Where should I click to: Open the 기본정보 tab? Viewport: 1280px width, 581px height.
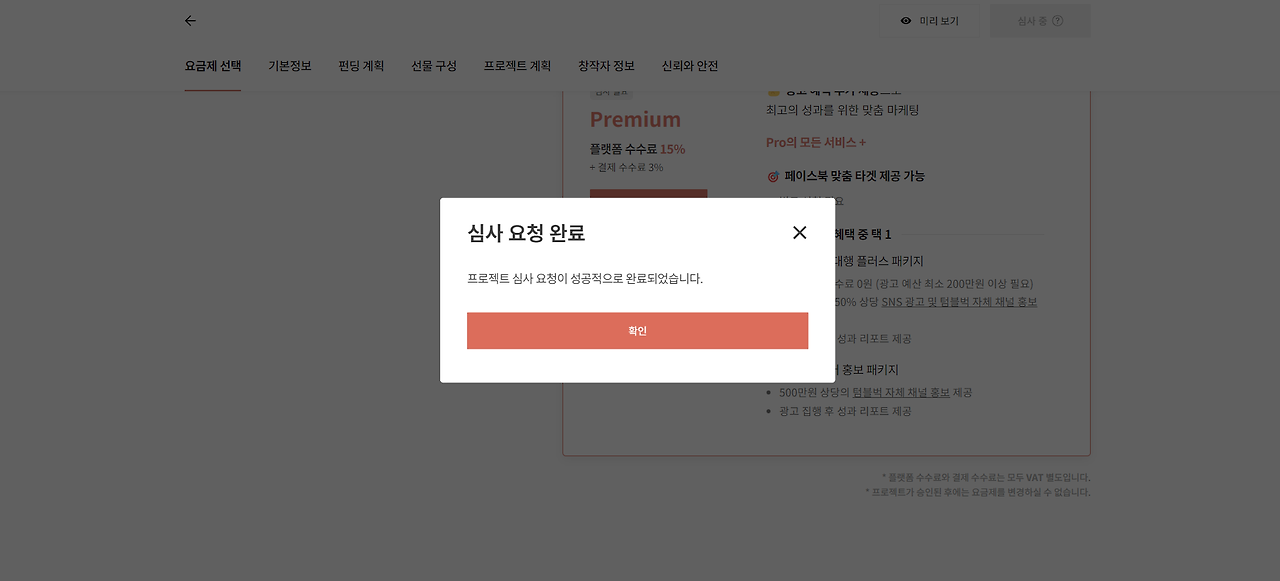290,66
